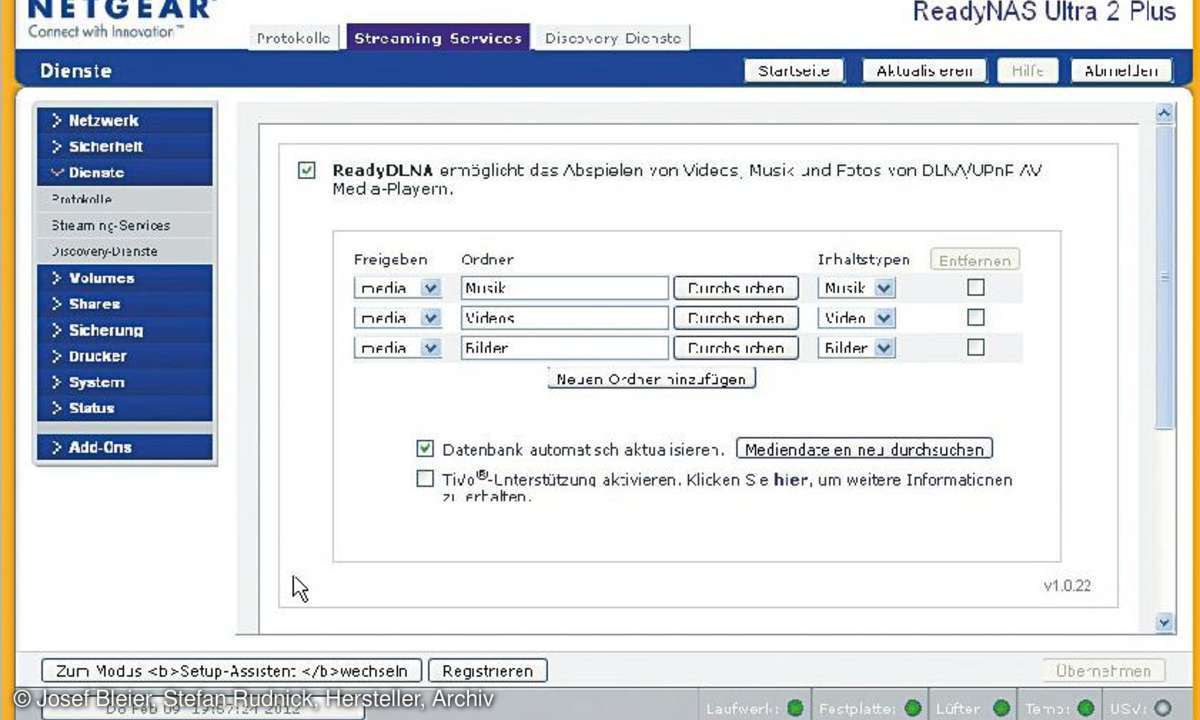Click the Musik folder input field
This screenshot has width=1200, height=720.
[565, 288]
